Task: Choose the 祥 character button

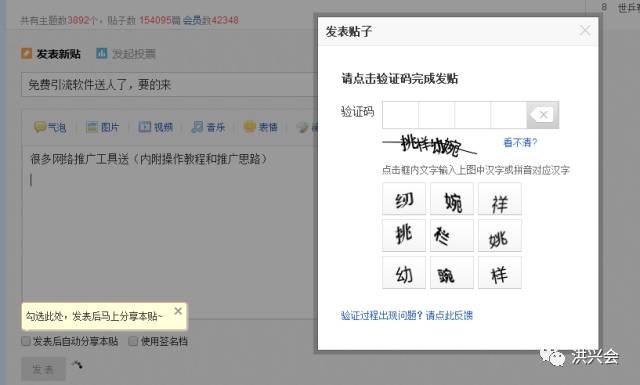Action: tap(500, 199)
